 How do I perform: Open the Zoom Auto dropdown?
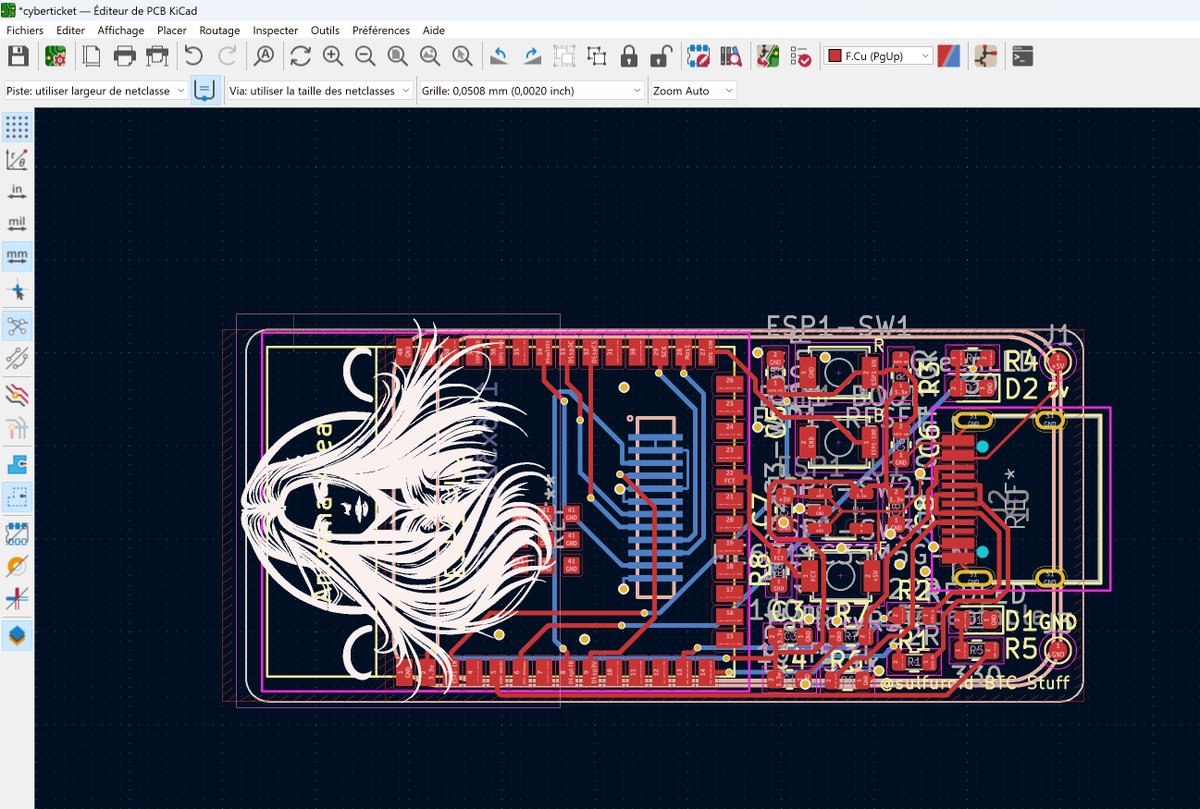pyautogui.click(x=693, y=90)
